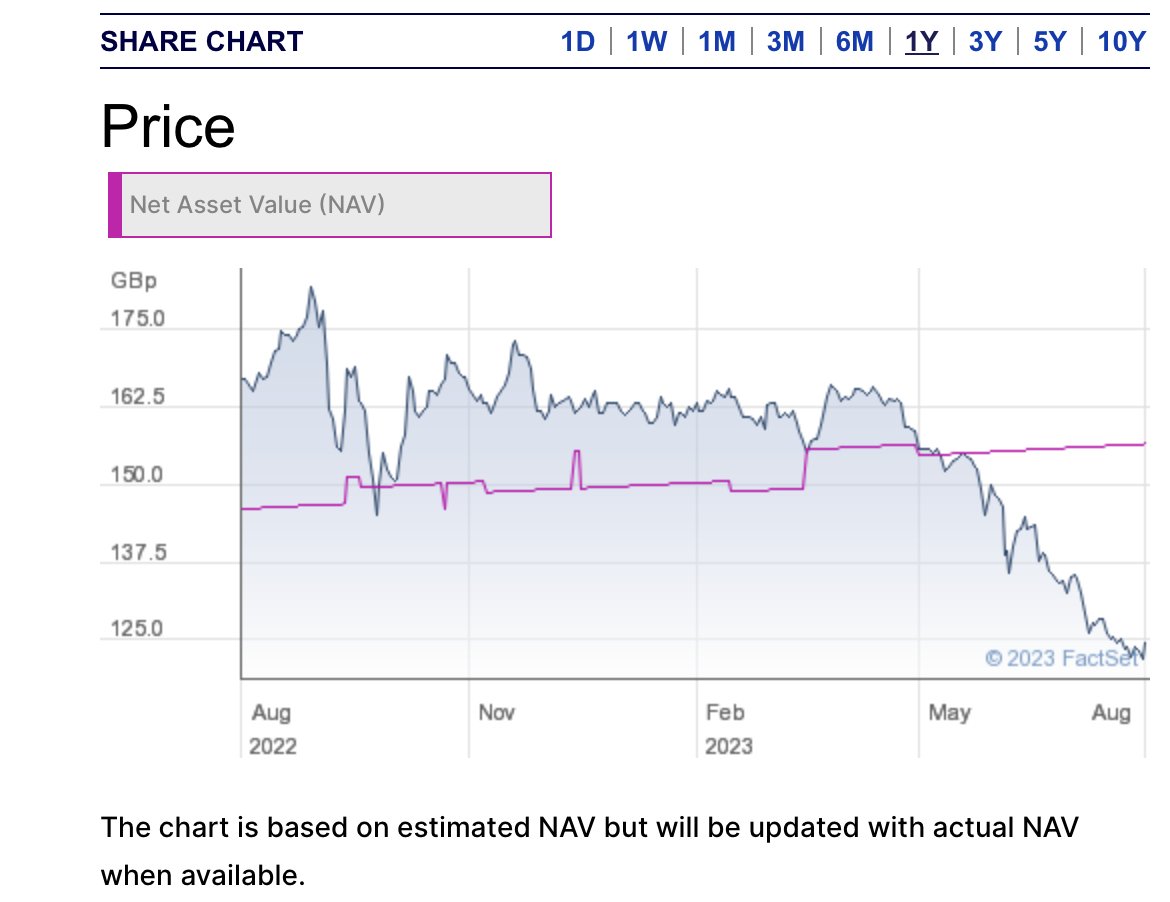View the 5Y price history
Screen dimensions: 1170x902
(1050, 41)
